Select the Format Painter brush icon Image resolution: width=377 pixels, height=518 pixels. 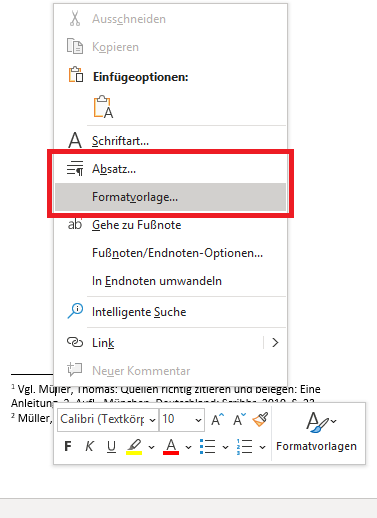pos(260,419)
